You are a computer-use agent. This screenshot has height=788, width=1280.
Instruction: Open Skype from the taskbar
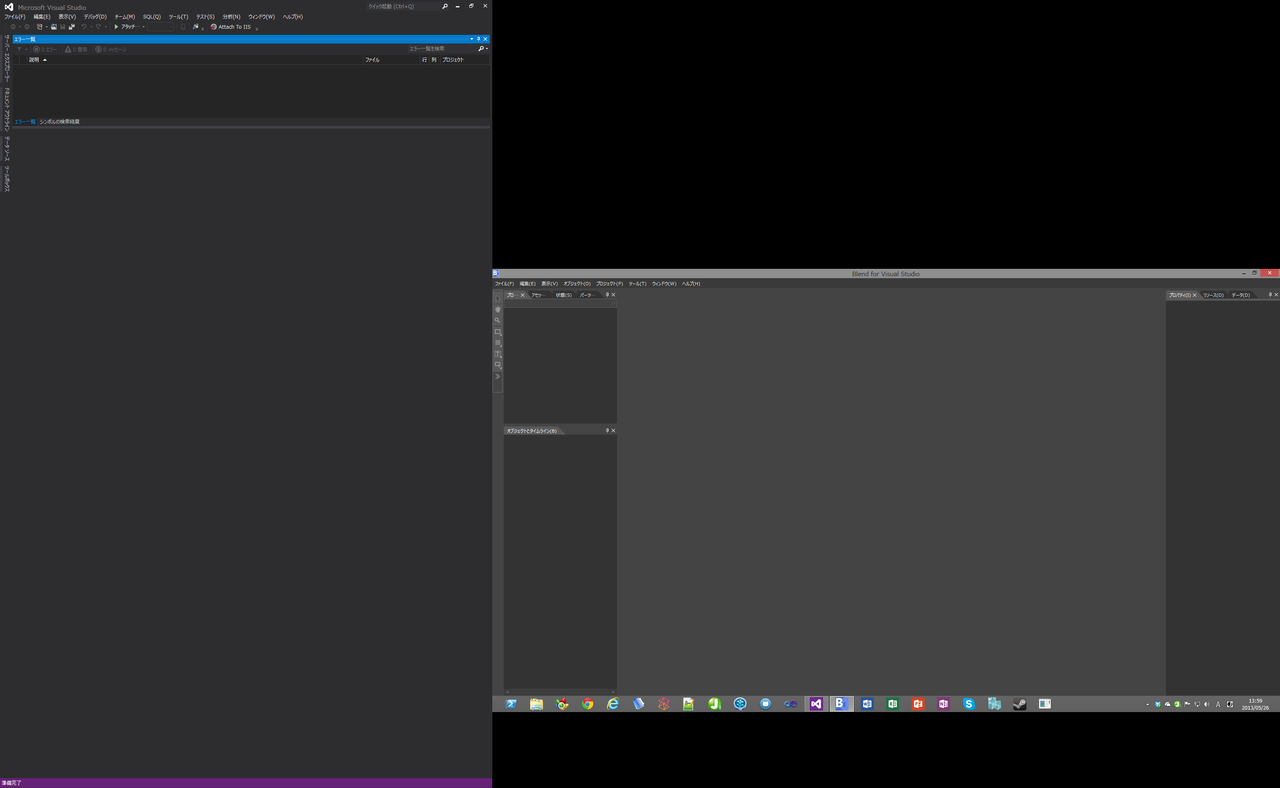coord(968,704)
